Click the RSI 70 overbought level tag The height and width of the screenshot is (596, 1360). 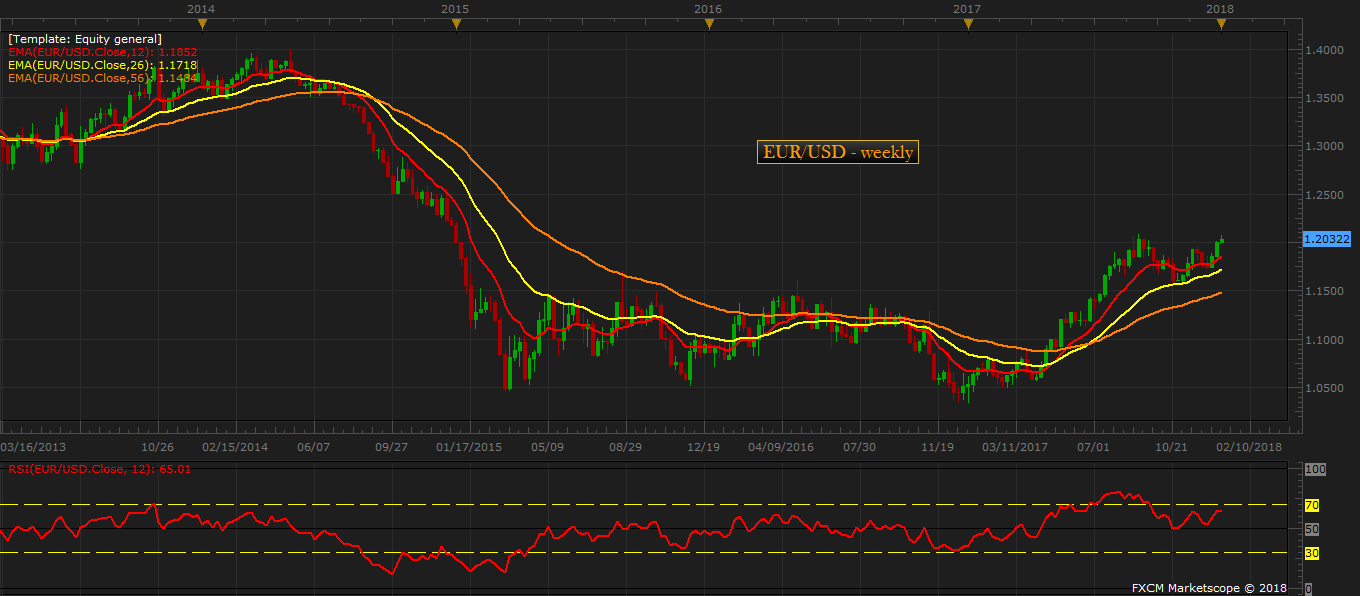point(1312,505)
